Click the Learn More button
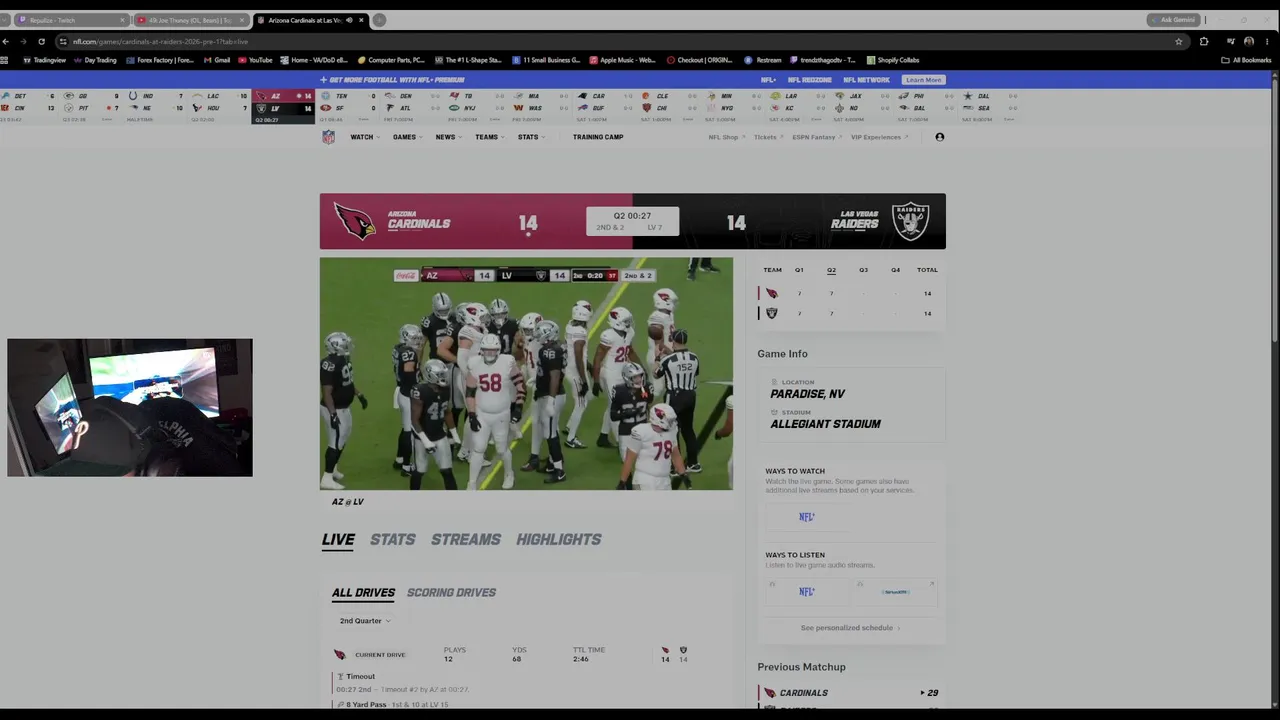The height and width of the screenshot is (720, 1280). (923, 80)
